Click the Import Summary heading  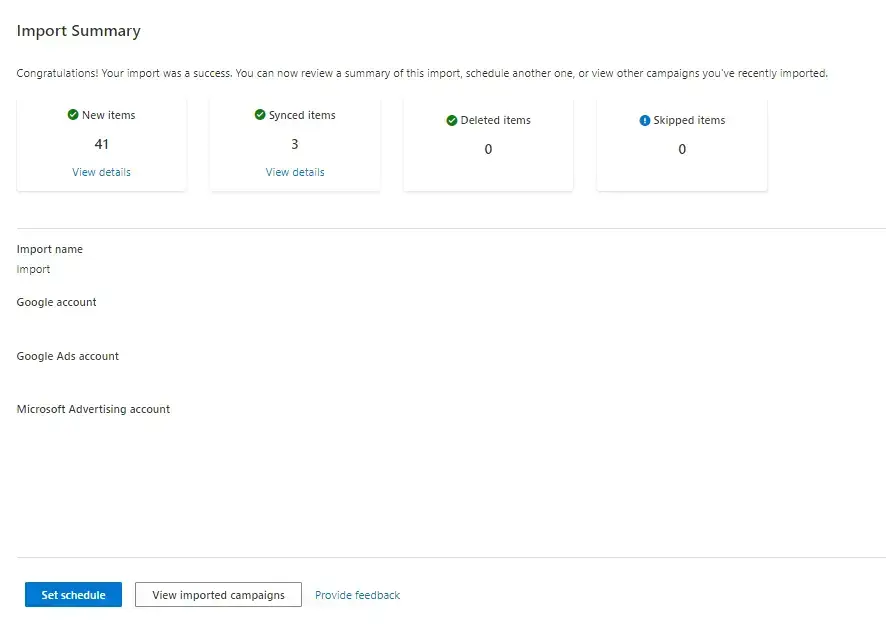[79, 31]
